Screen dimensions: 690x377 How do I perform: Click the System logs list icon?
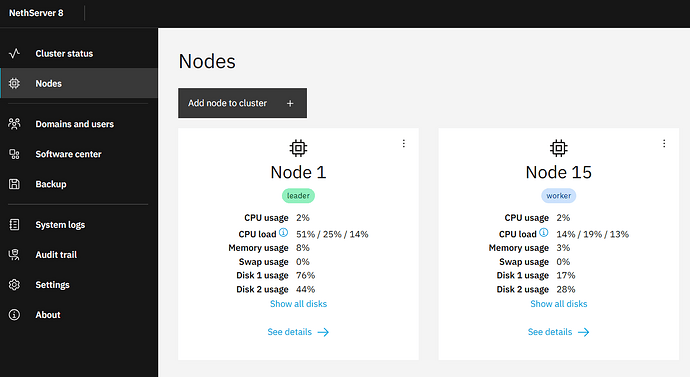pos(14,224)
